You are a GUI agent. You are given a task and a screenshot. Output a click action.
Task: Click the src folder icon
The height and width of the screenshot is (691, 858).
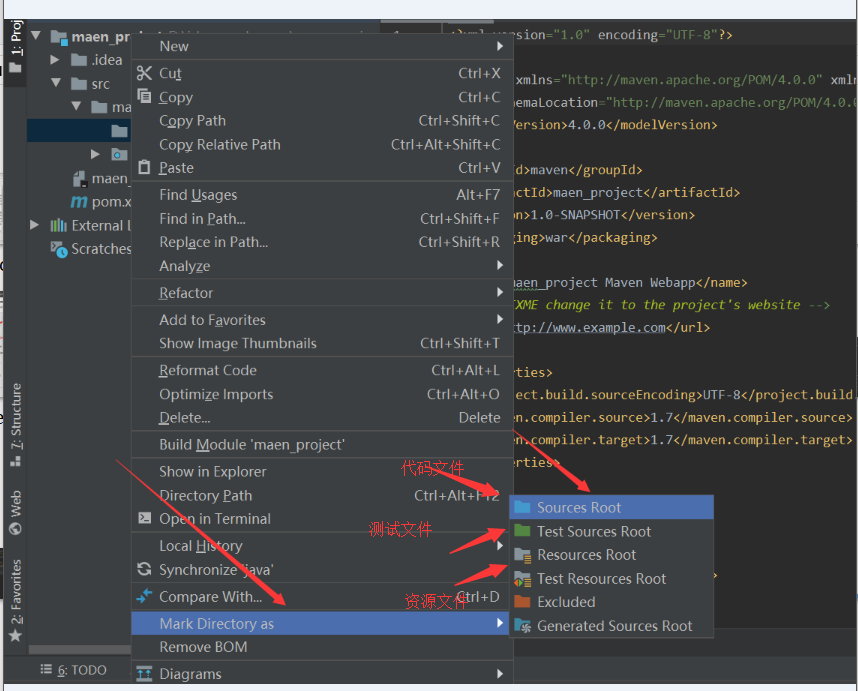(79, 84)
